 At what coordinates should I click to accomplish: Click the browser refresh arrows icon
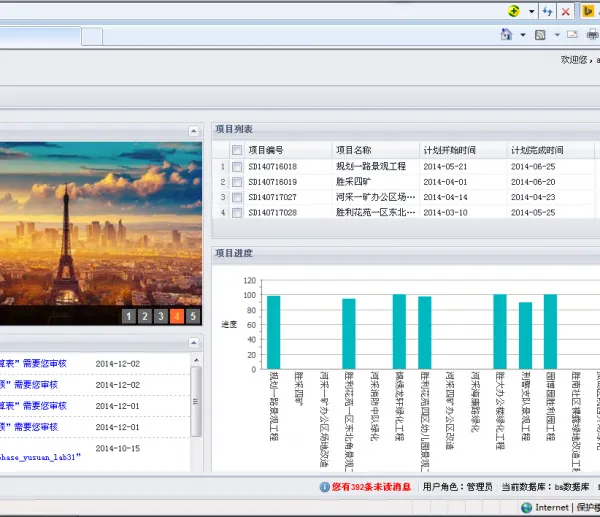pos(548,11)
